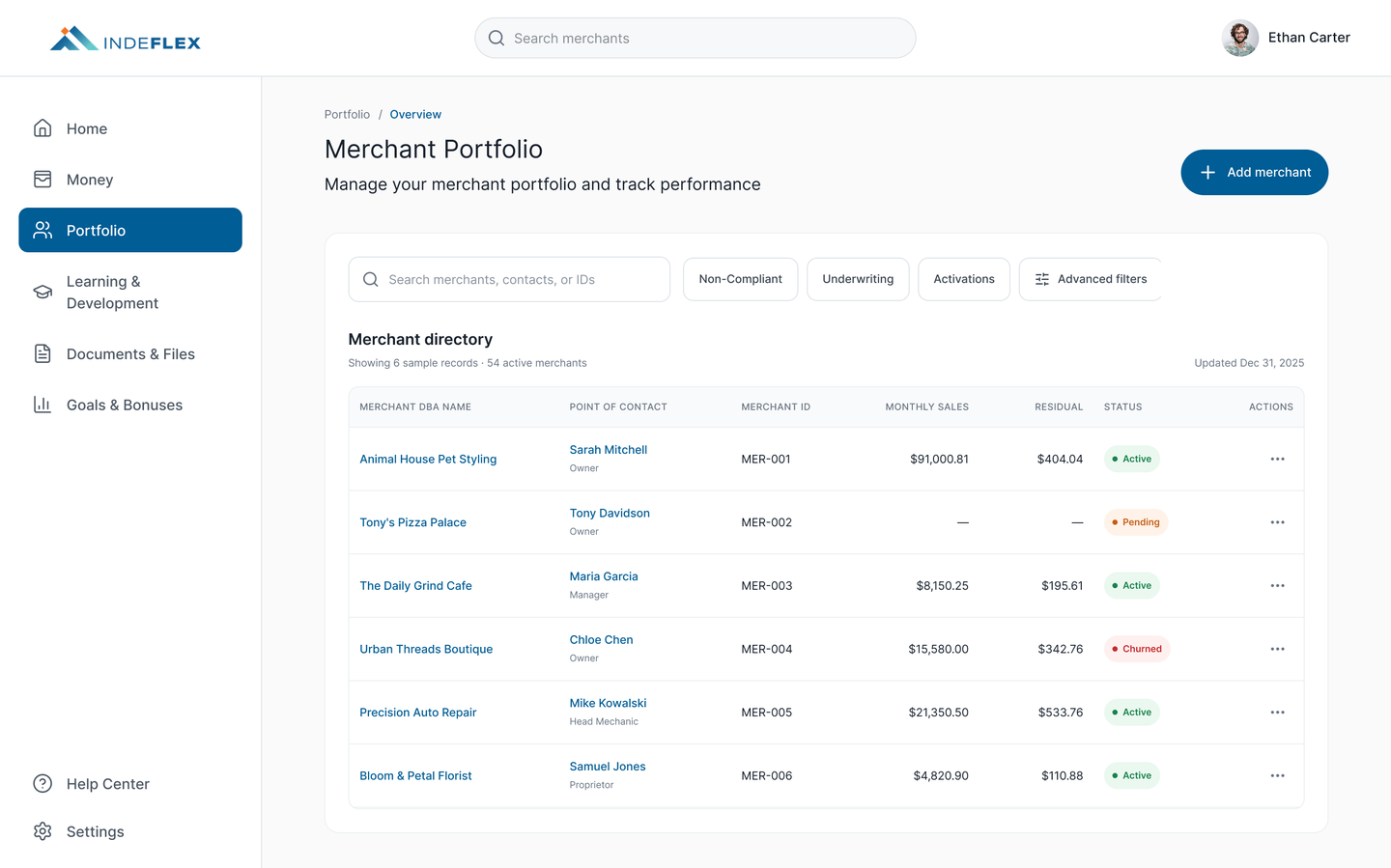This screenshot has width=1391, height=868.
Task: Click contact Samuel Jones
Action: pyautogui.click(x=608, y=766)
